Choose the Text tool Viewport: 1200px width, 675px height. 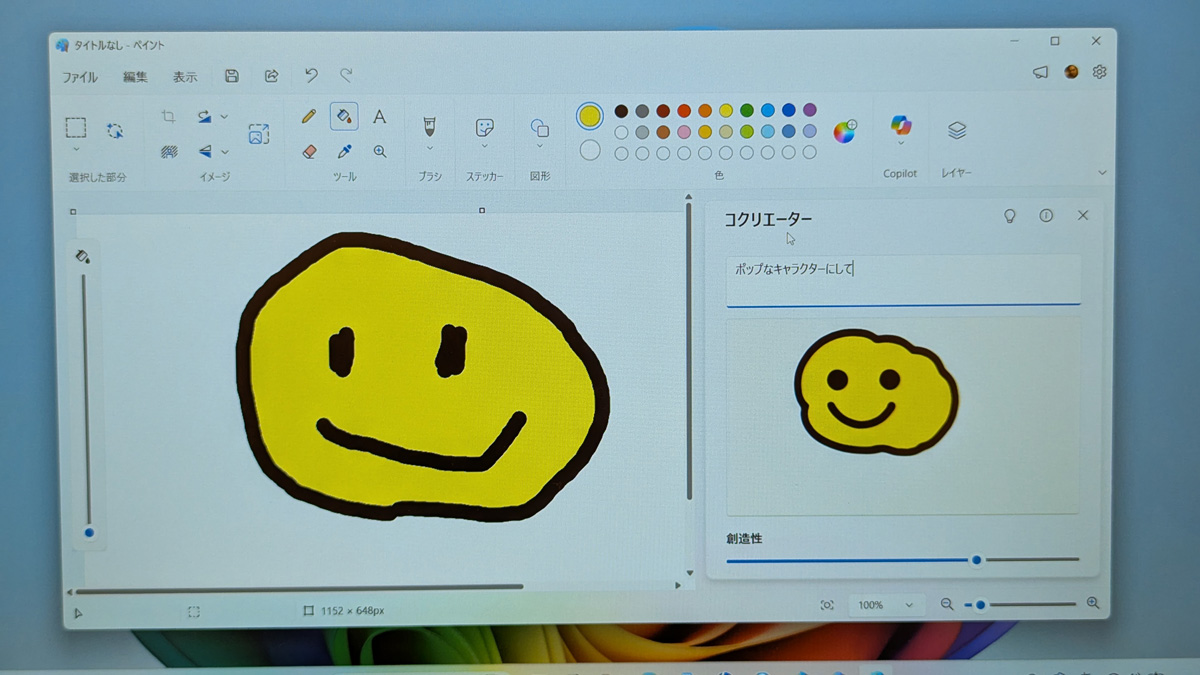[380, 117]
